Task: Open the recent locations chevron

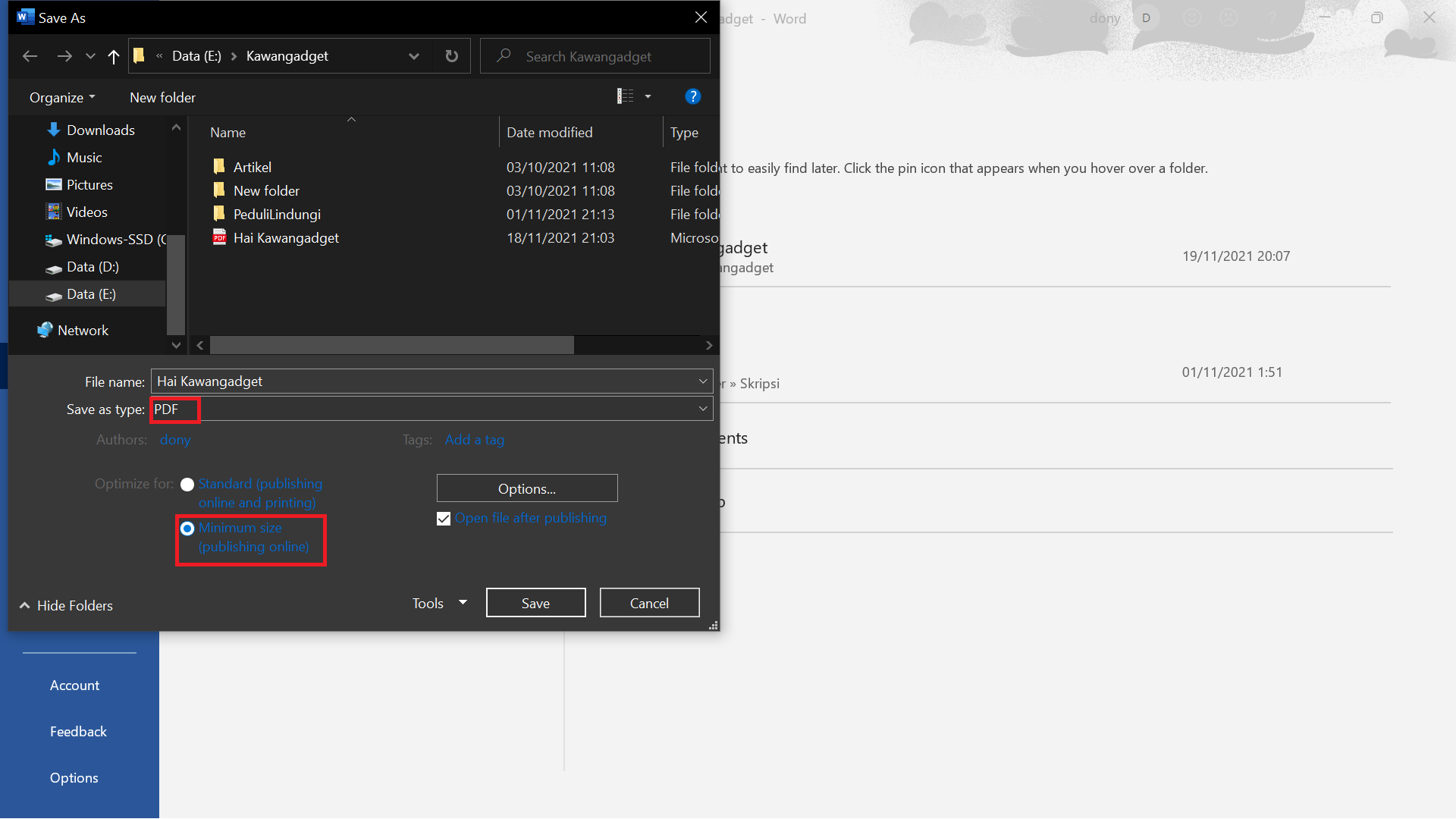Action: point(90,56)
